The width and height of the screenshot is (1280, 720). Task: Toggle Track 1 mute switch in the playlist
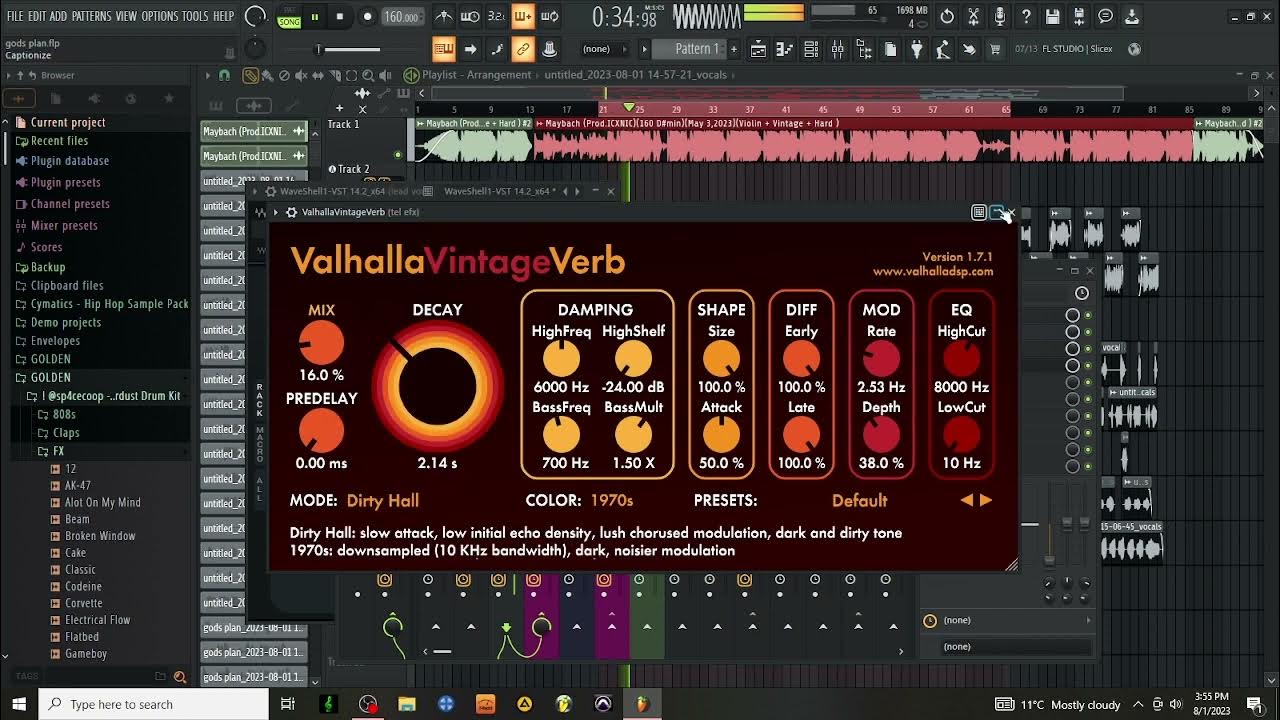[398, 155]
